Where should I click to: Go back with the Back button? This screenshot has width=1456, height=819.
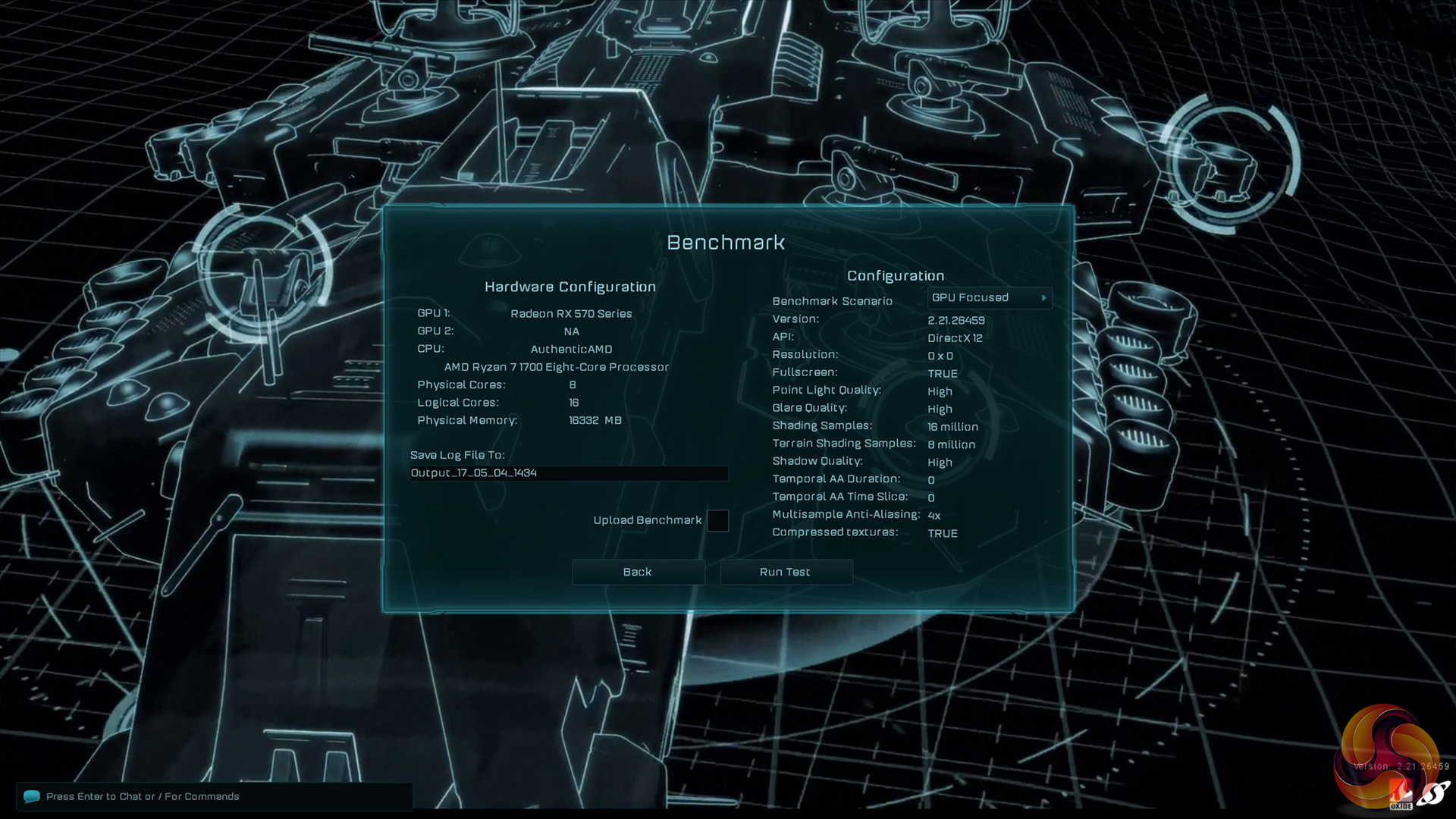(x=638, y=573)
